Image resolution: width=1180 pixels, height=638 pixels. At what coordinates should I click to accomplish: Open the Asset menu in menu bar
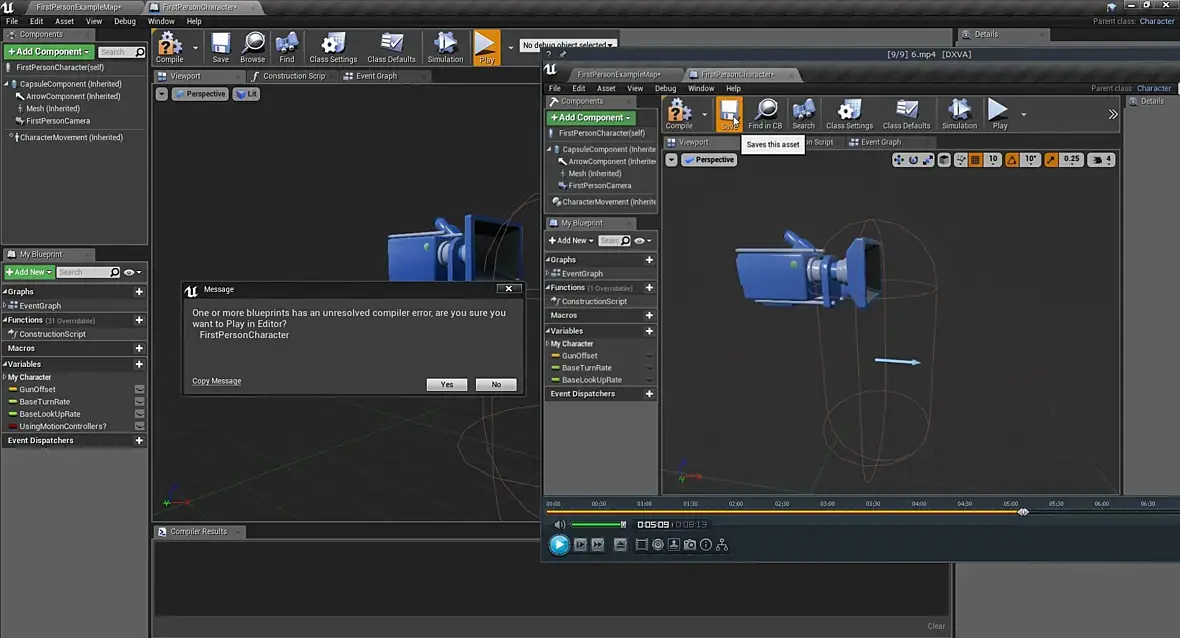pos(64,21)
